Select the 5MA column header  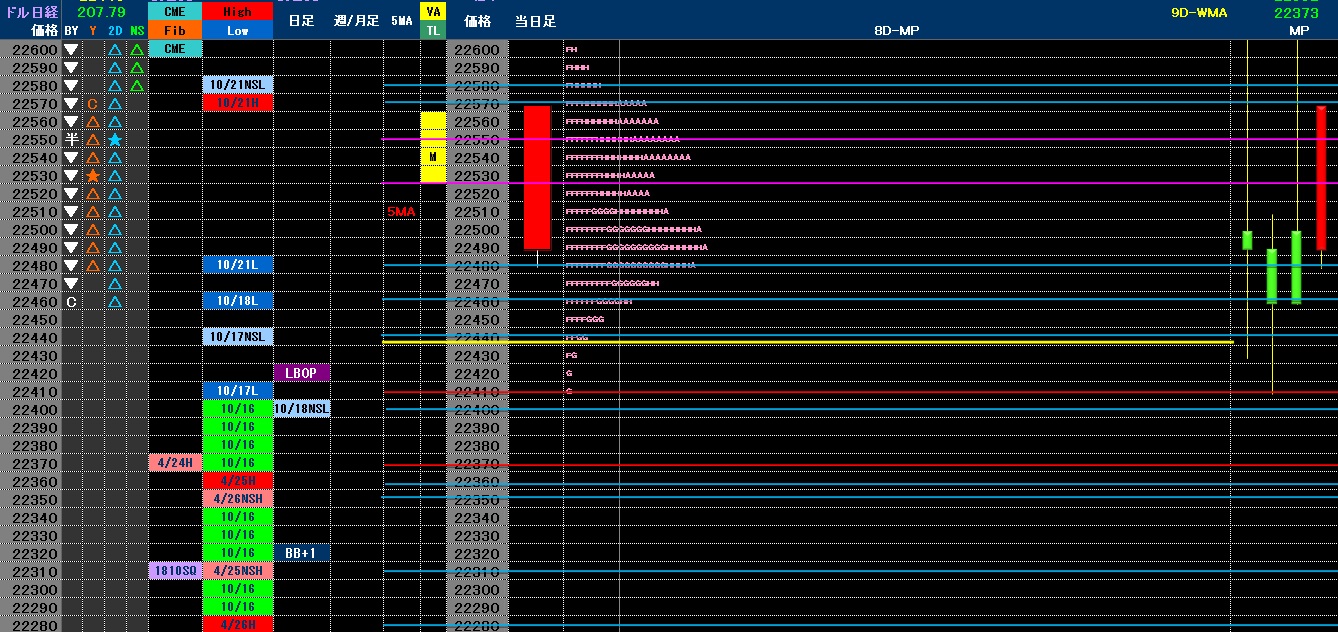401,21
